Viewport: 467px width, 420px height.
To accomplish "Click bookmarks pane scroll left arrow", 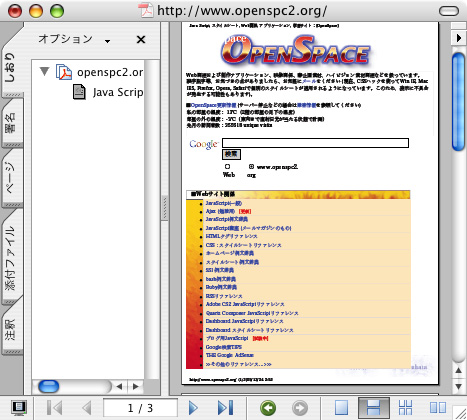I will click(119, 387).
